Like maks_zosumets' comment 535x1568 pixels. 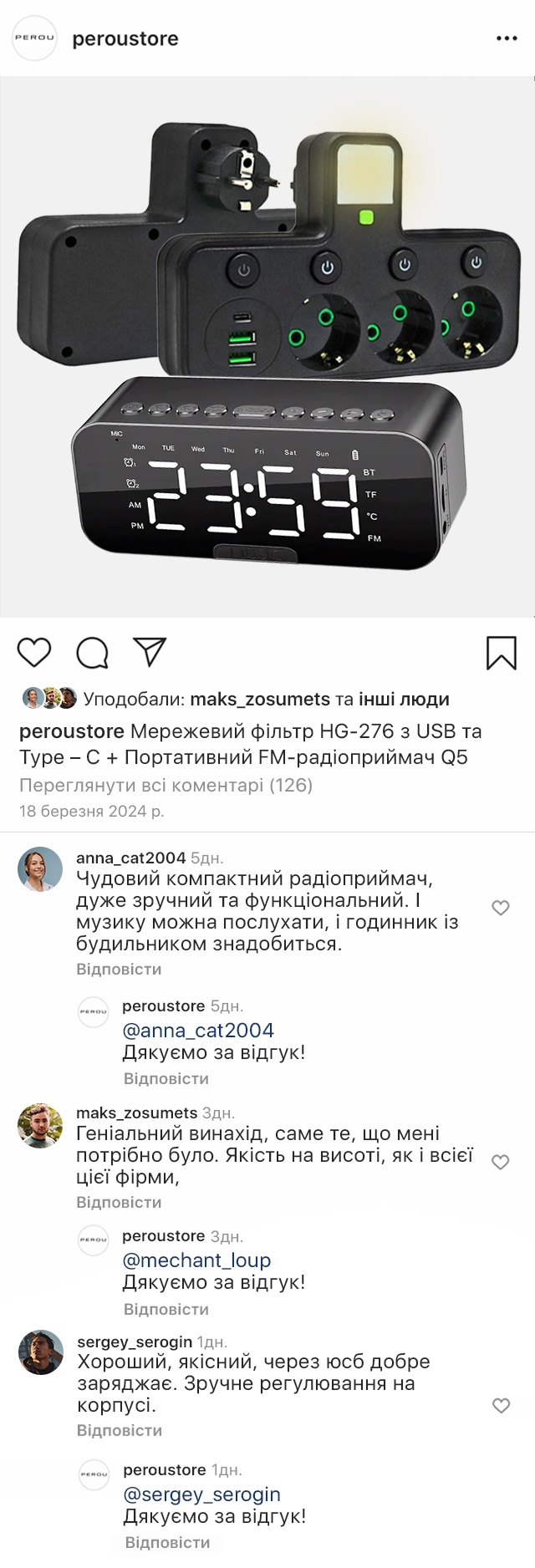pos(501,1162)
